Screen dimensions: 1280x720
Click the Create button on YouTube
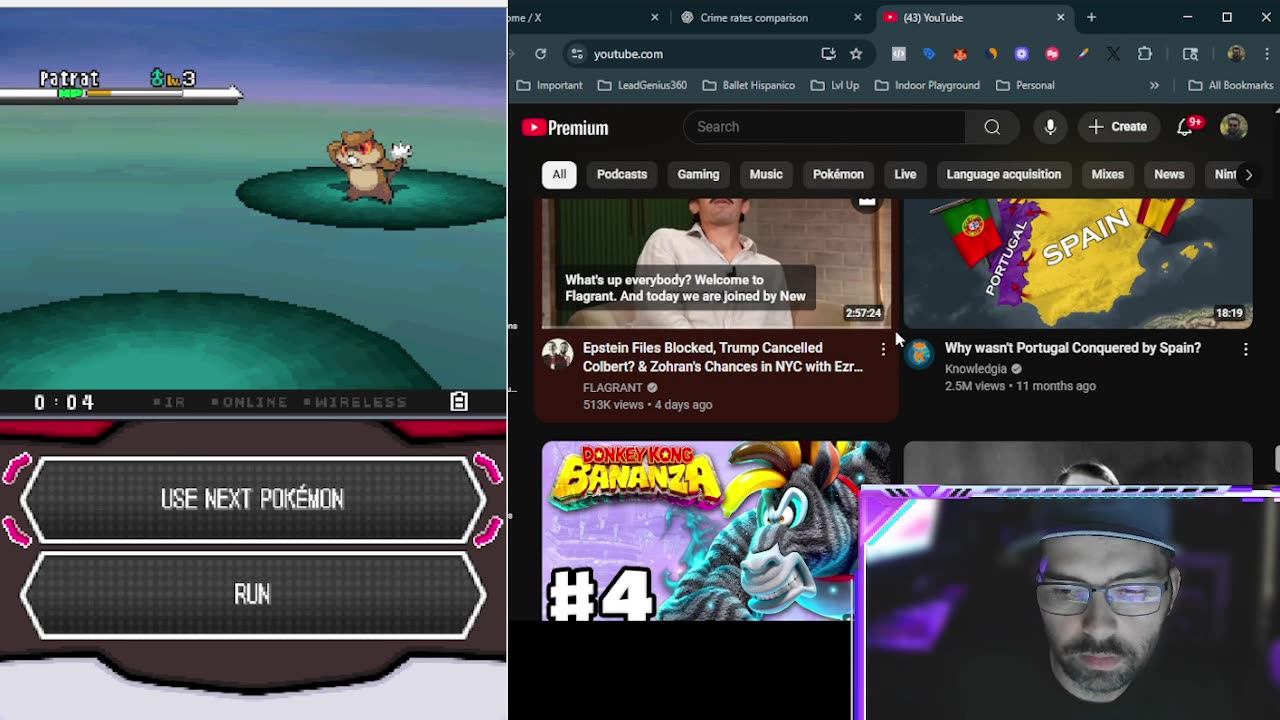tap(1118, 127)
